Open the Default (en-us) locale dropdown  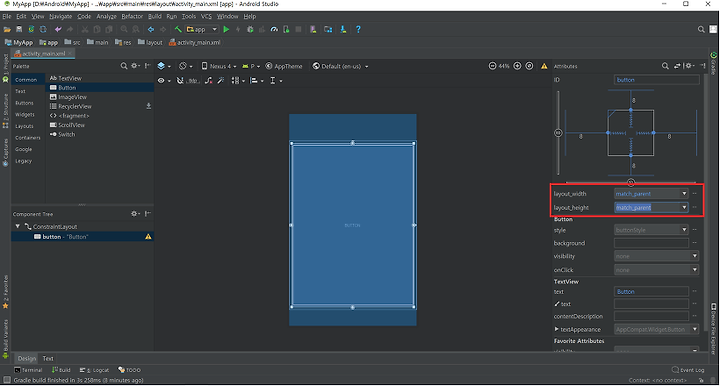coord(340,66)
